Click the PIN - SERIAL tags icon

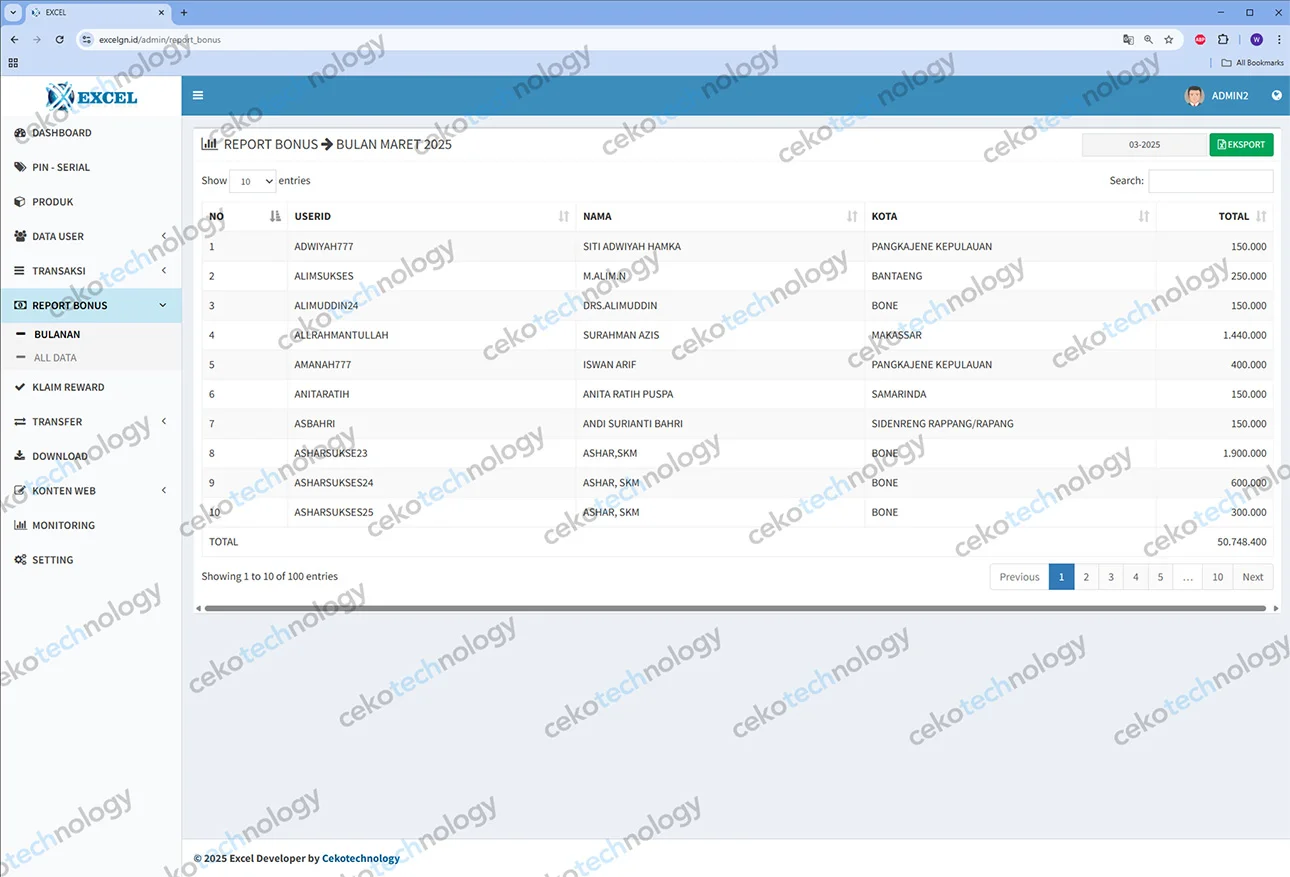coord(20,167)
